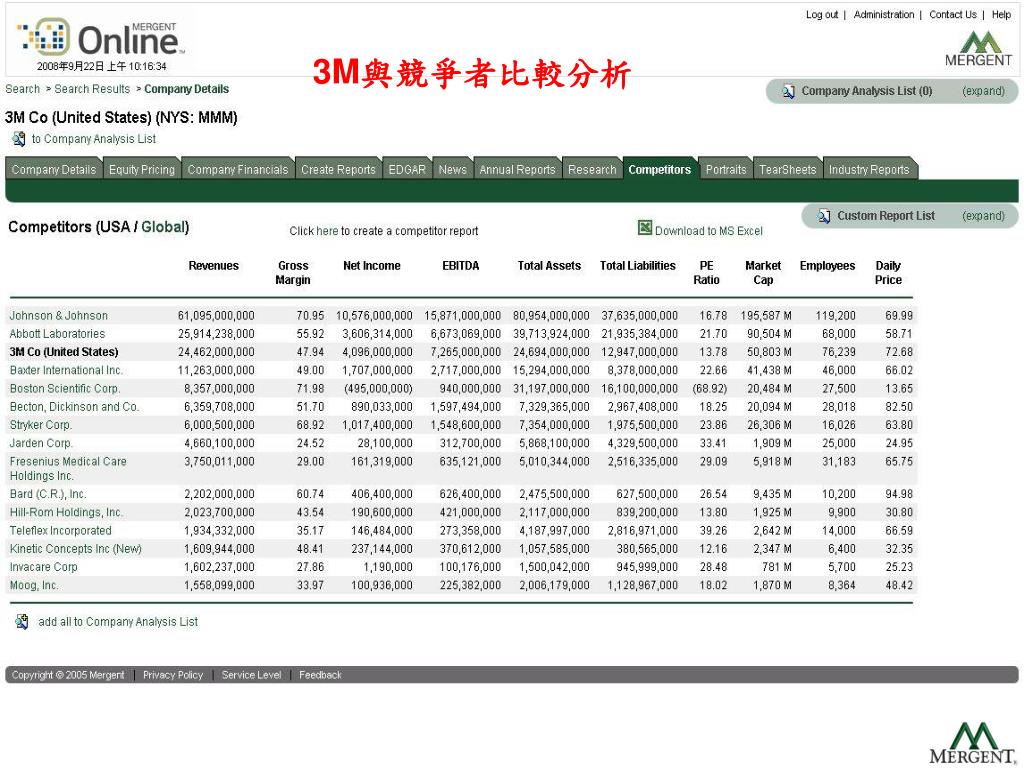Click the Total Assets column header

549,266
